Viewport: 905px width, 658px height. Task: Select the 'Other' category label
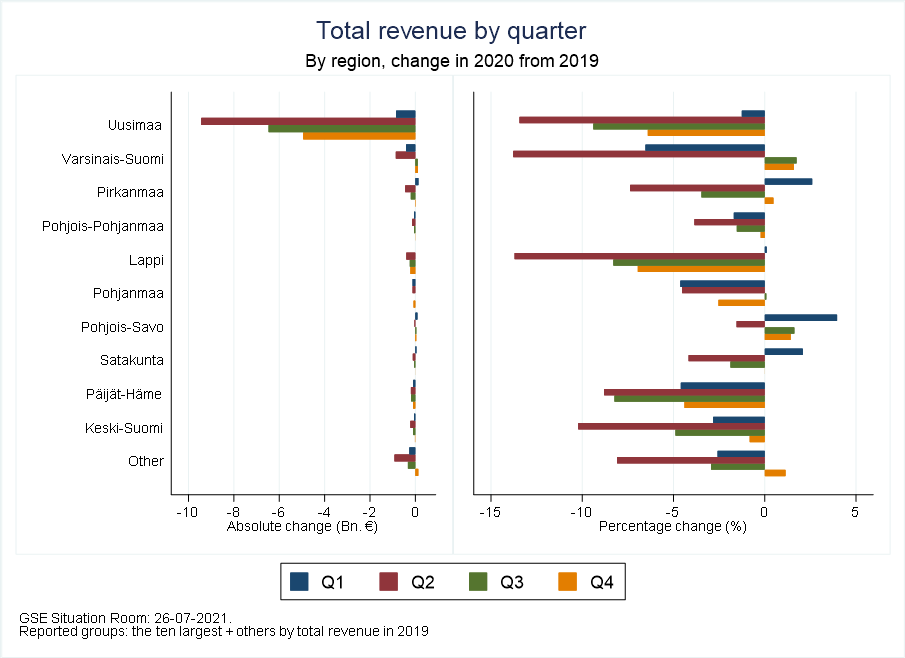coord(146,461)
